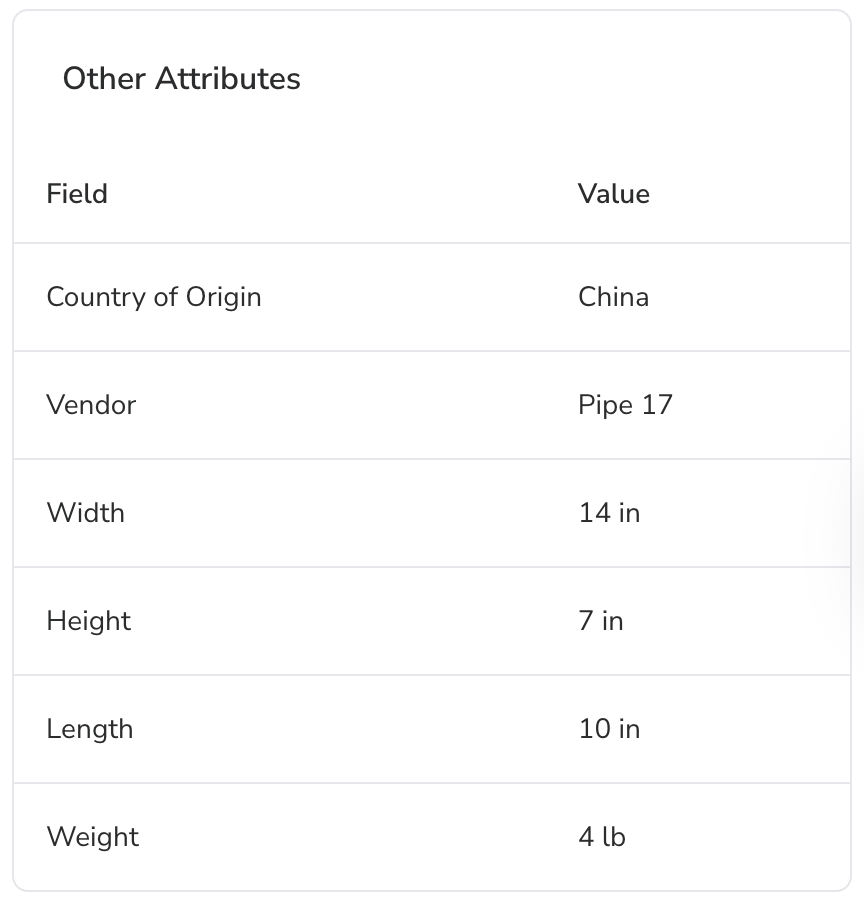Select the Length field label
This screenshot has width=864, height=900.
point(90,729)
